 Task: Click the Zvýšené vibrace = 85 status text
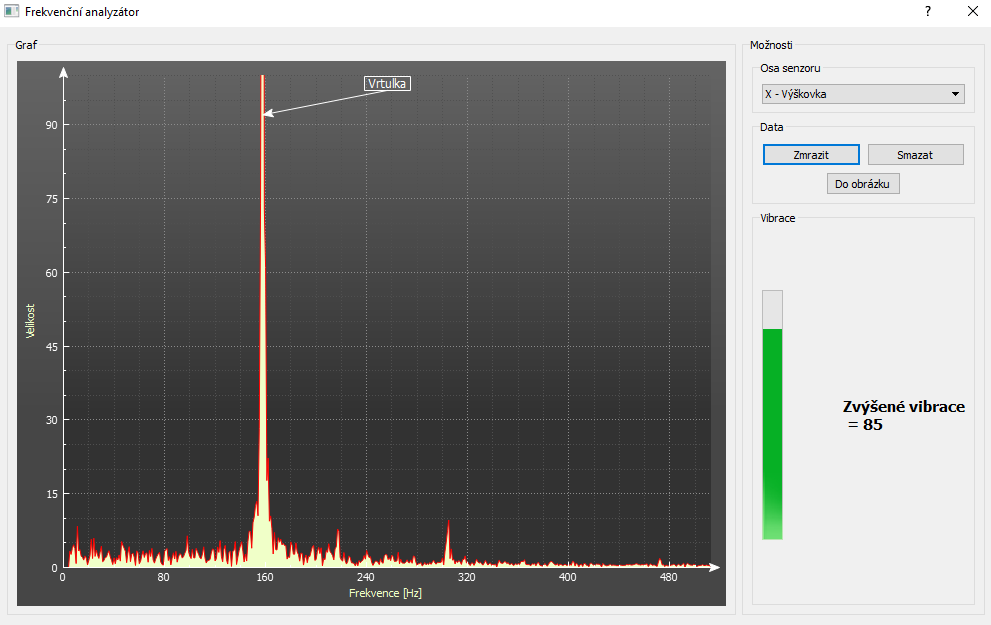903,416
